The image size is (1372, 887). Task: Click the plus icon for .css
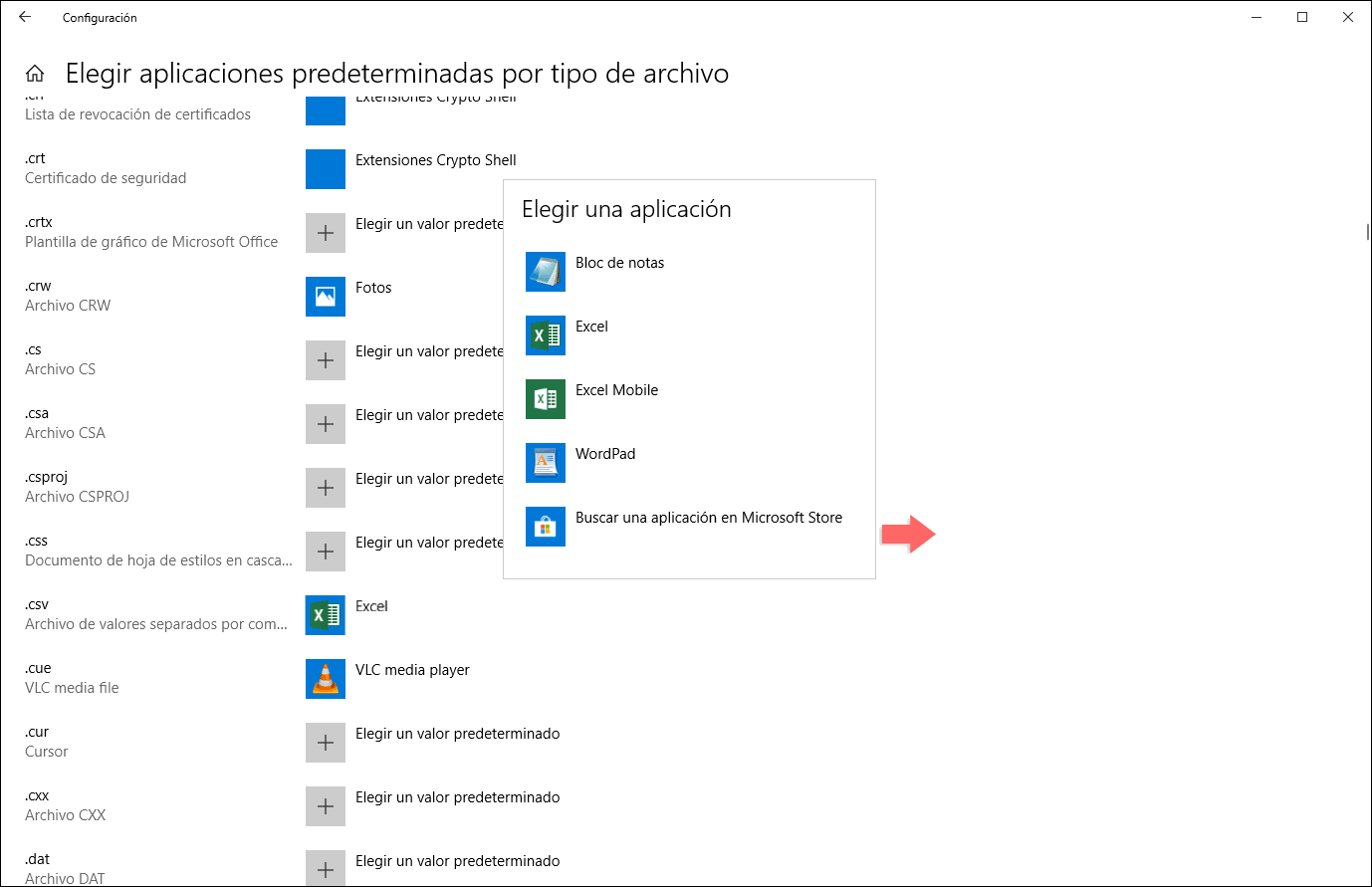click(326, 552)
